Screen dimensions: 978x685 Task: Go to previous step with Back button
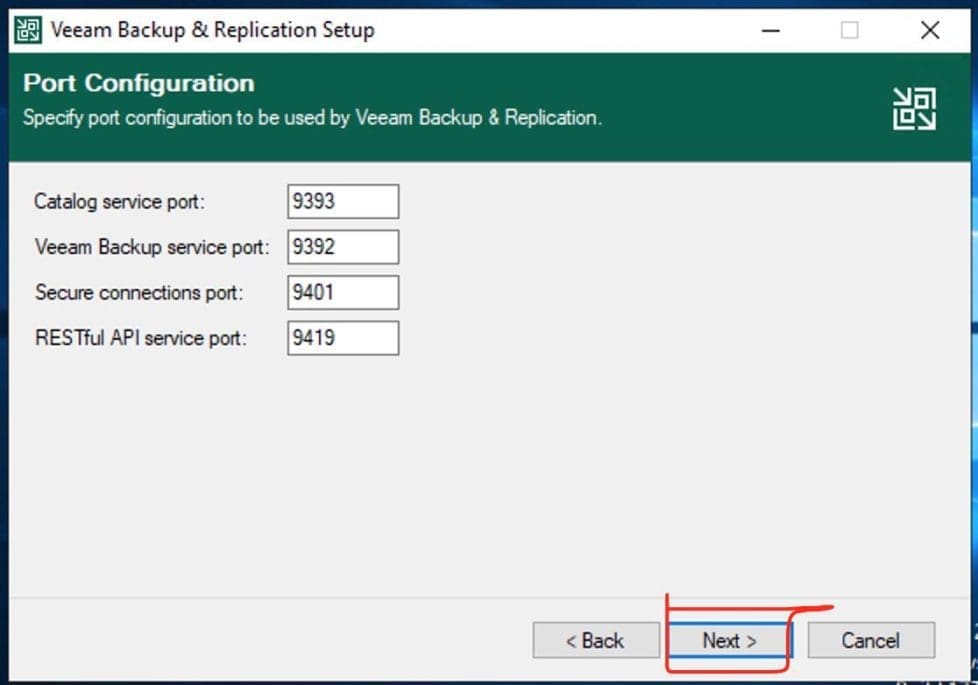(596, 640)
